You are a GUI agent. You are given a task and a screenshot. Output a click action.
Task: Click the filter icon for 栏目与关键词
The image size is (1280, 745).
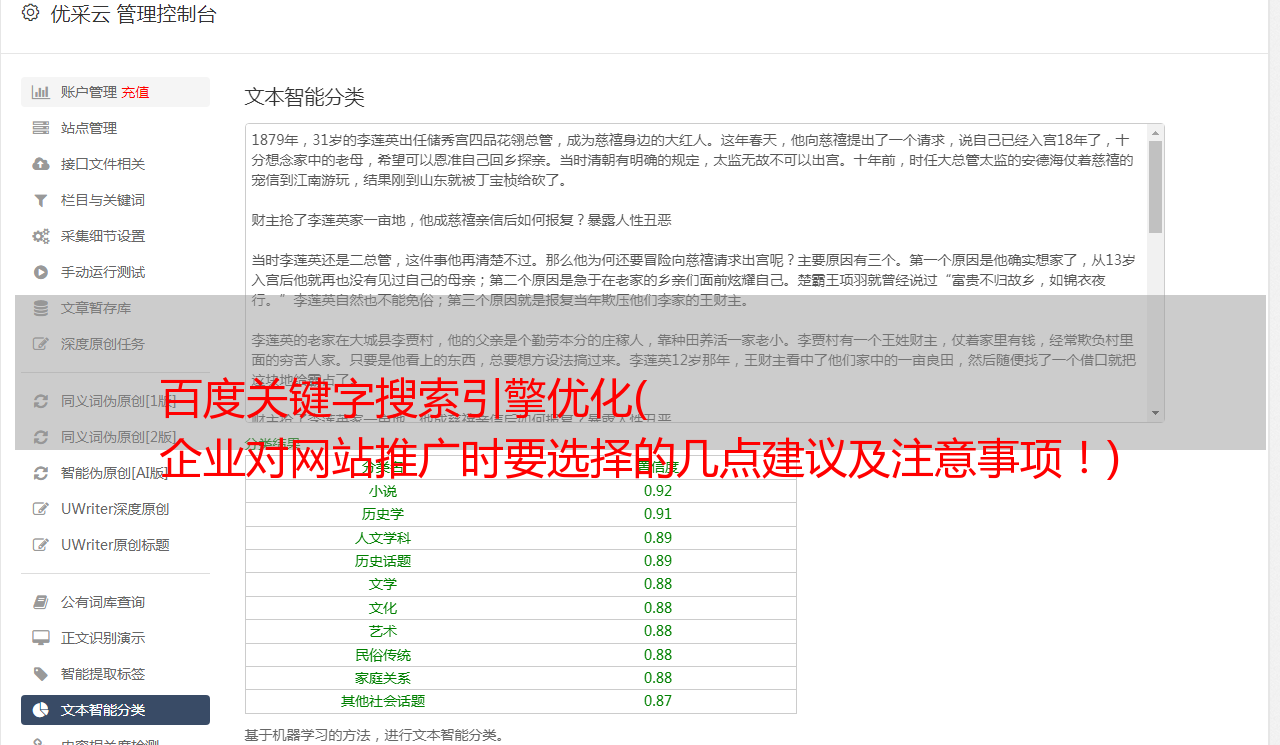41,200
